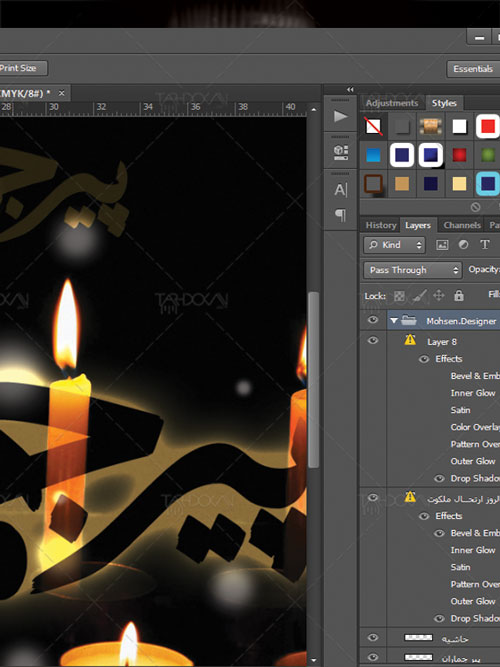Image resolution: width=500 pixels, height=667 pixels.
Task: Hide the پیر جماران layer
Action: coord(373,657)
